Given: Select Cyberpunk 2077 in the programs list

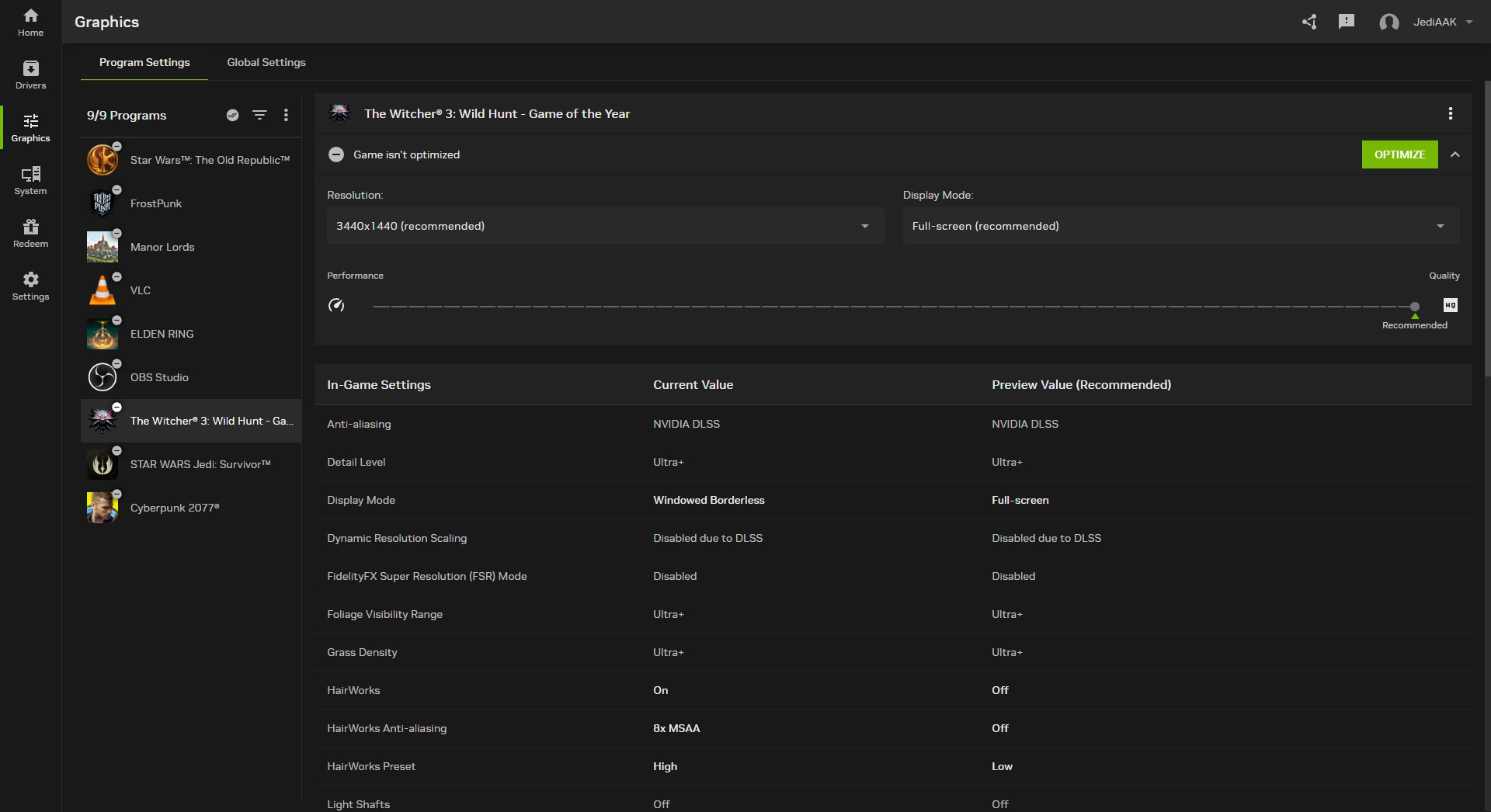Looking at the screenshot, I should point(191,508).
